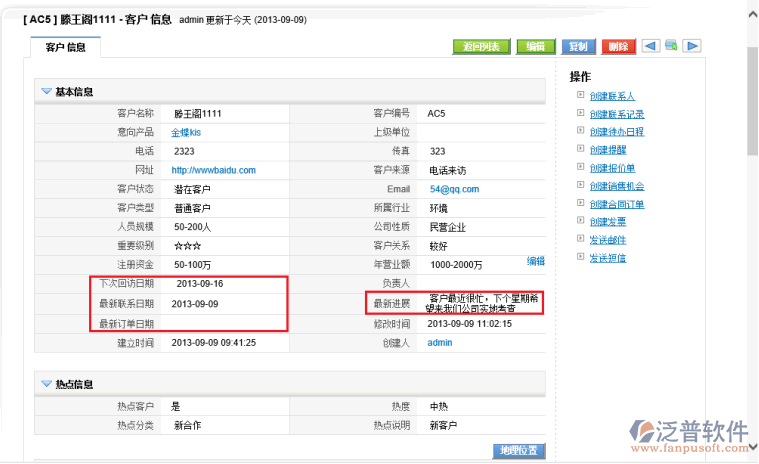The image size is (759, 464).
Task: Collapse the 热点信息 section
Action: pyautogui.click(x=46, y=383)
